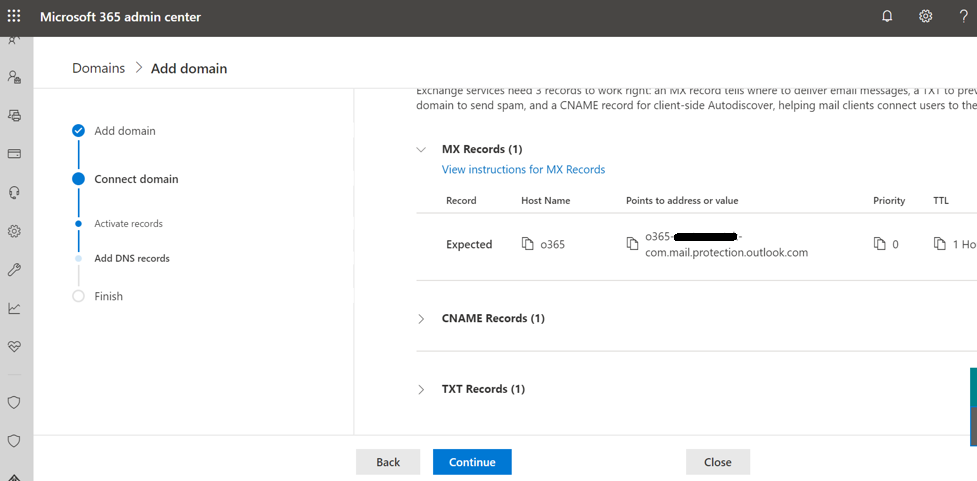Go back with the Back button
The image size is (977, 481).
point(388,462)
